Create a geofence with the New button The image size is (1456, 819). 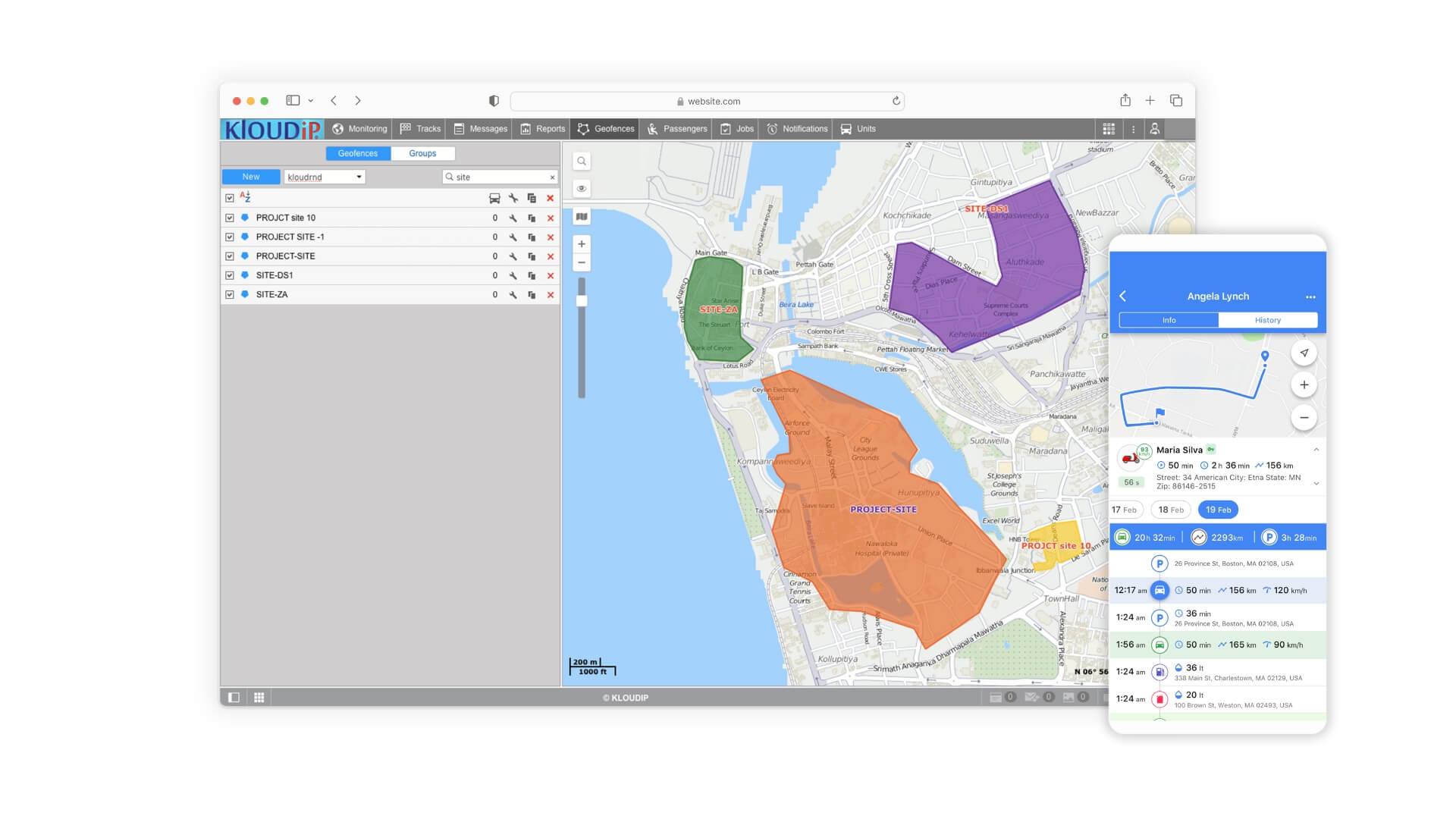(x=250, y=176)
